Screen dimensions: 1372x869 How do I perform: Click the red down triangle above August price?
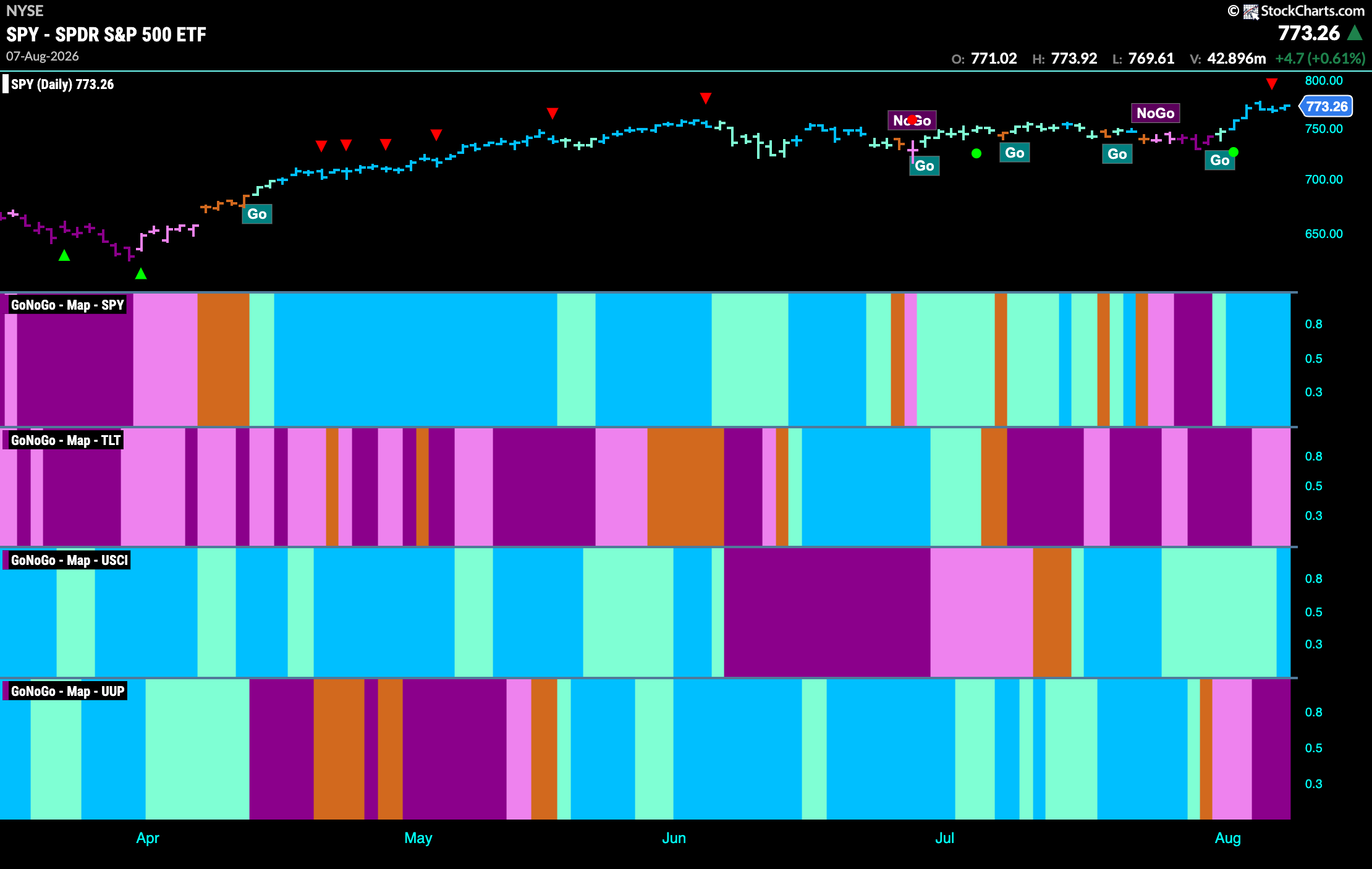coord(1272,83)
